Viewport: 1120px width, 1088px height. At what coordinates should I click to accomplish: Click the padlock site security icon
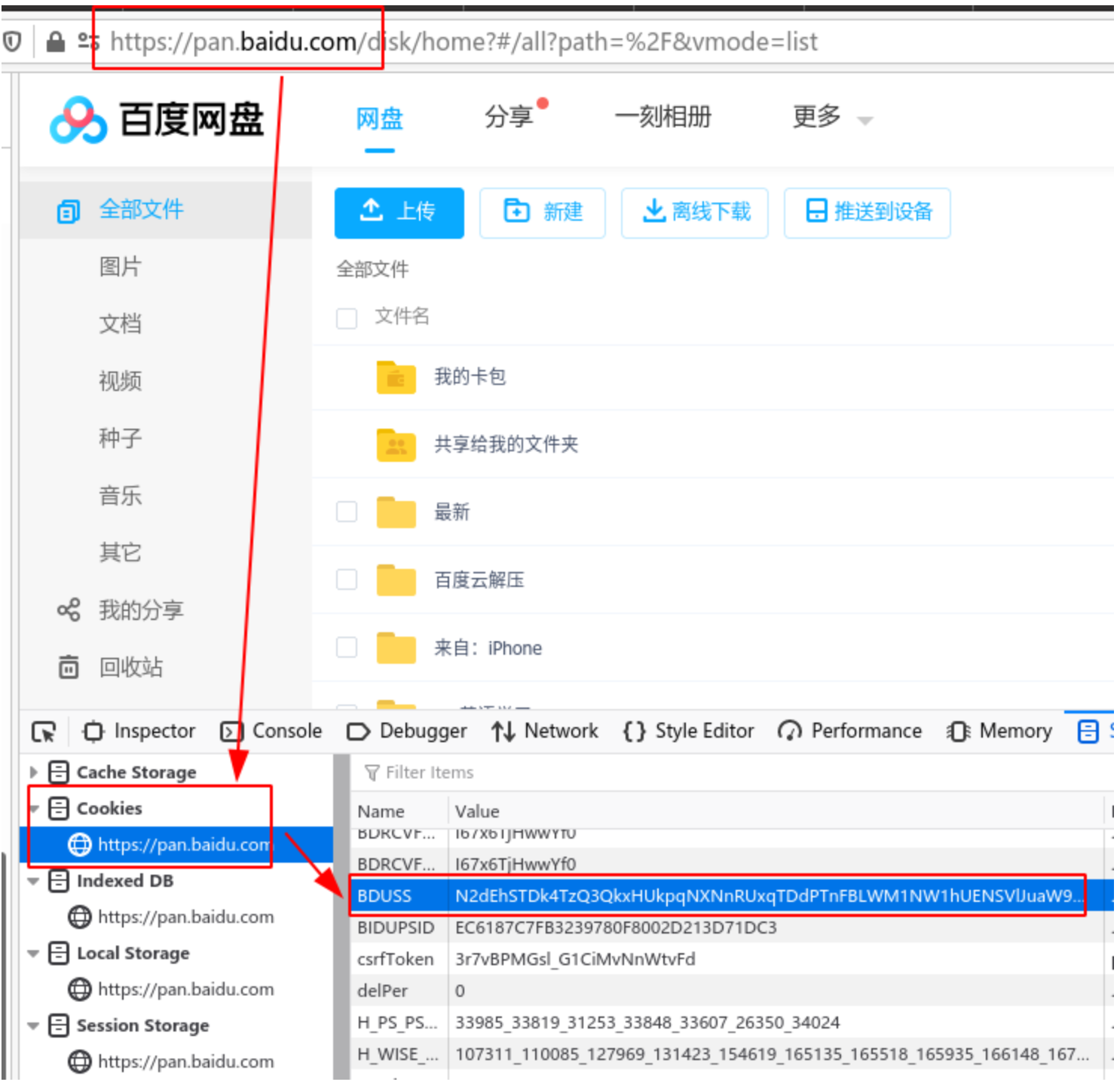pos(55,41)
